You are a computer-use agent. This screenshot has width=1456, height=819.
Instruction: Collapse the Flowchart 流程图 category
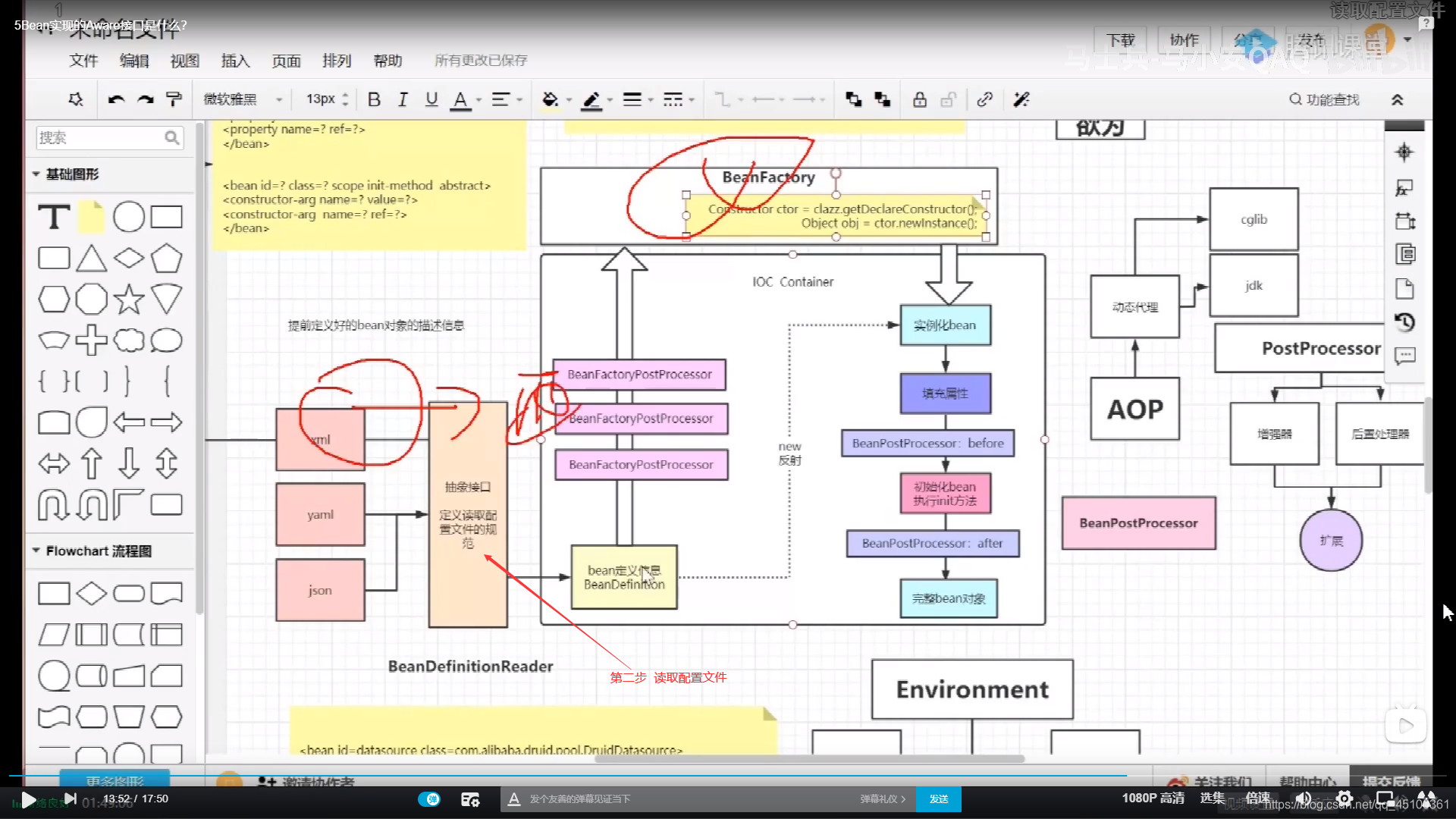coord(36,551)
